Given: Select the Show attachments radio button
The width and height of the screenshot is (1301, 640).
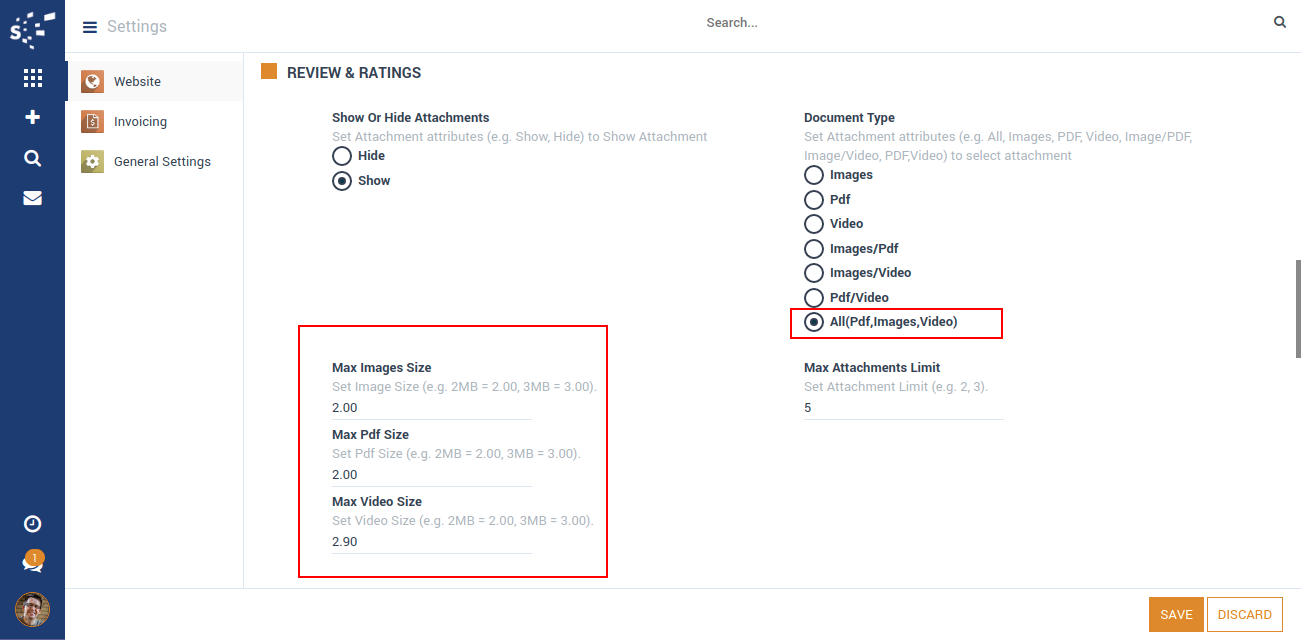Looking at the screenshot, I should pyautogui.click(x=342, y=181).
